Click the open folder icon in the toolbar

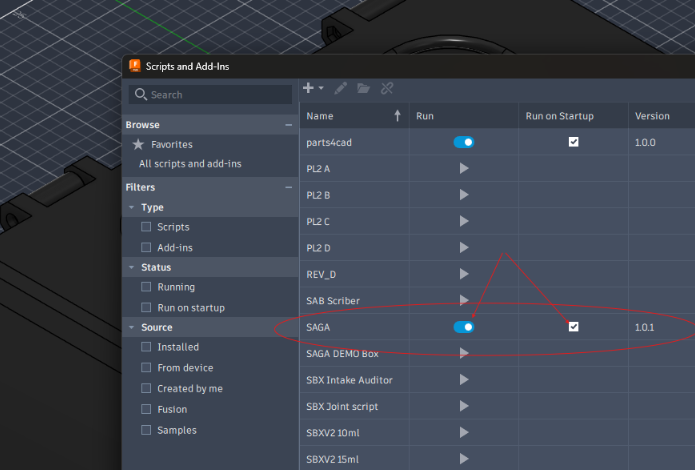click(x=363, y=88)
